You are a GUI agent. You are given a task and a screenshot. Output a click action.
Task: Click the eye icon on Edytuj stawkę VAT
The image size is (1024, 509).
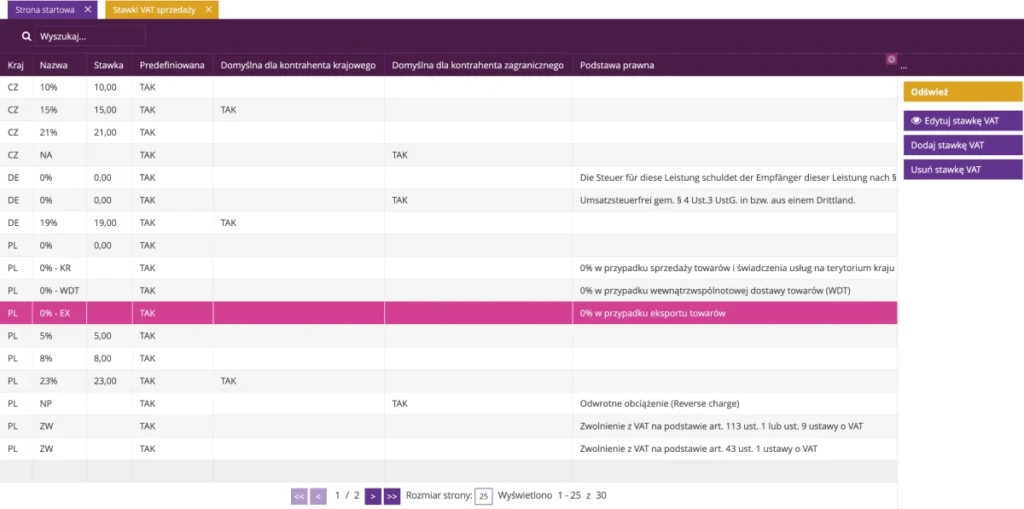click(x=916, y=121)
